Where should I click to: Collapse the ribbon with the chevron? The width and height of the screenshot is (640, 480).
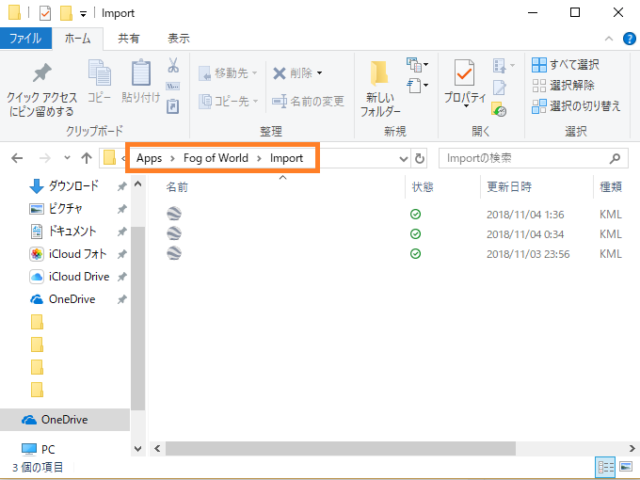pyautogui.click(x=607, y=38)
